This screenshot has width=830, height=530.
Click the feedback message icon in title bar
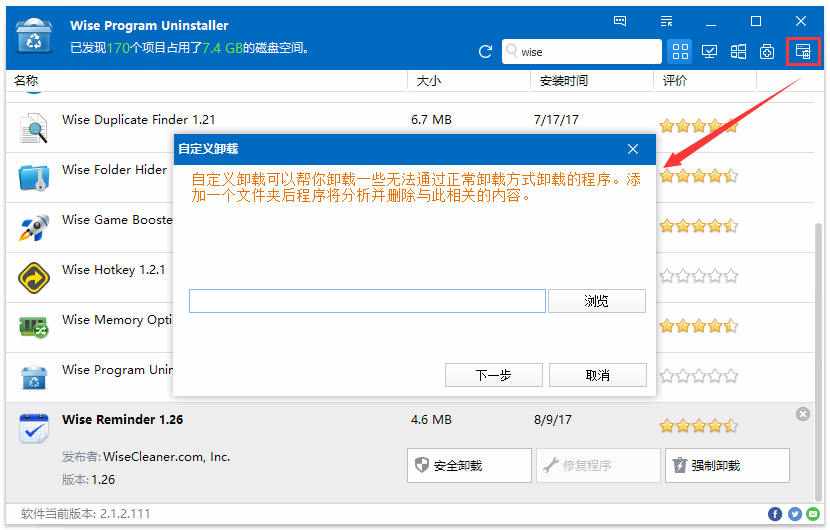click(620, 20)
